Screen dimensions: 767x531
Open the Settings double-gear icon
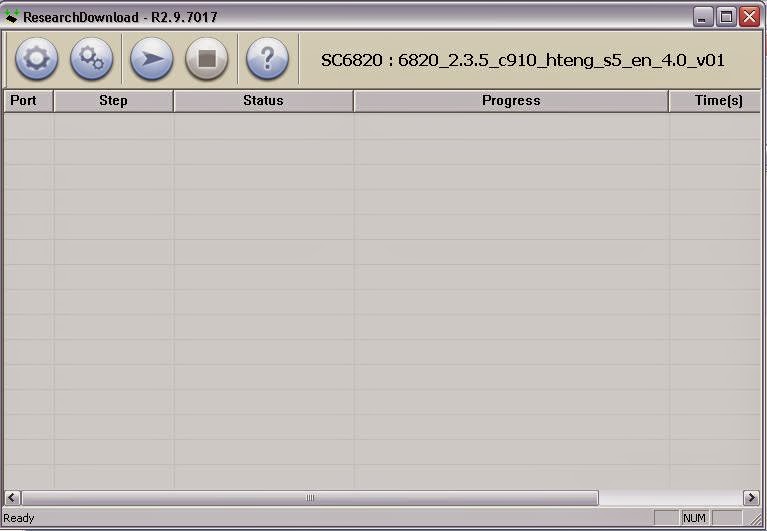pos(91,59)
